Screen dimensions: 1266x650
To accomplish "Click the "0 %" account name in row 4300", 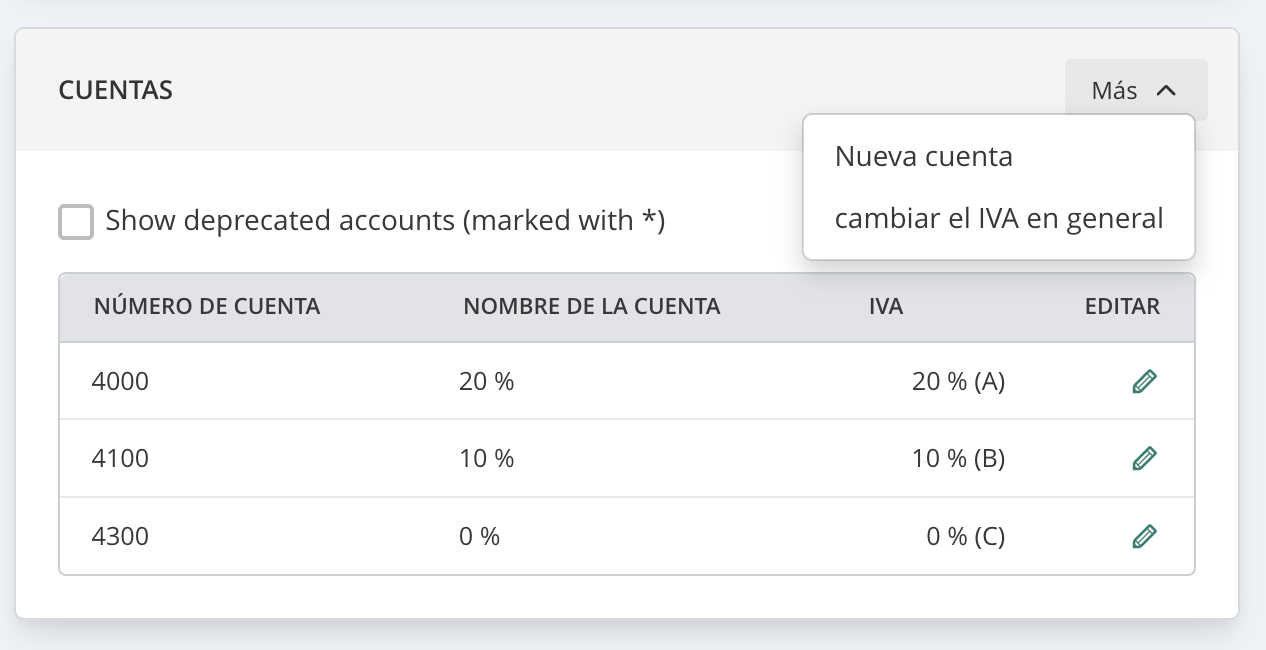I will point(479,537).
